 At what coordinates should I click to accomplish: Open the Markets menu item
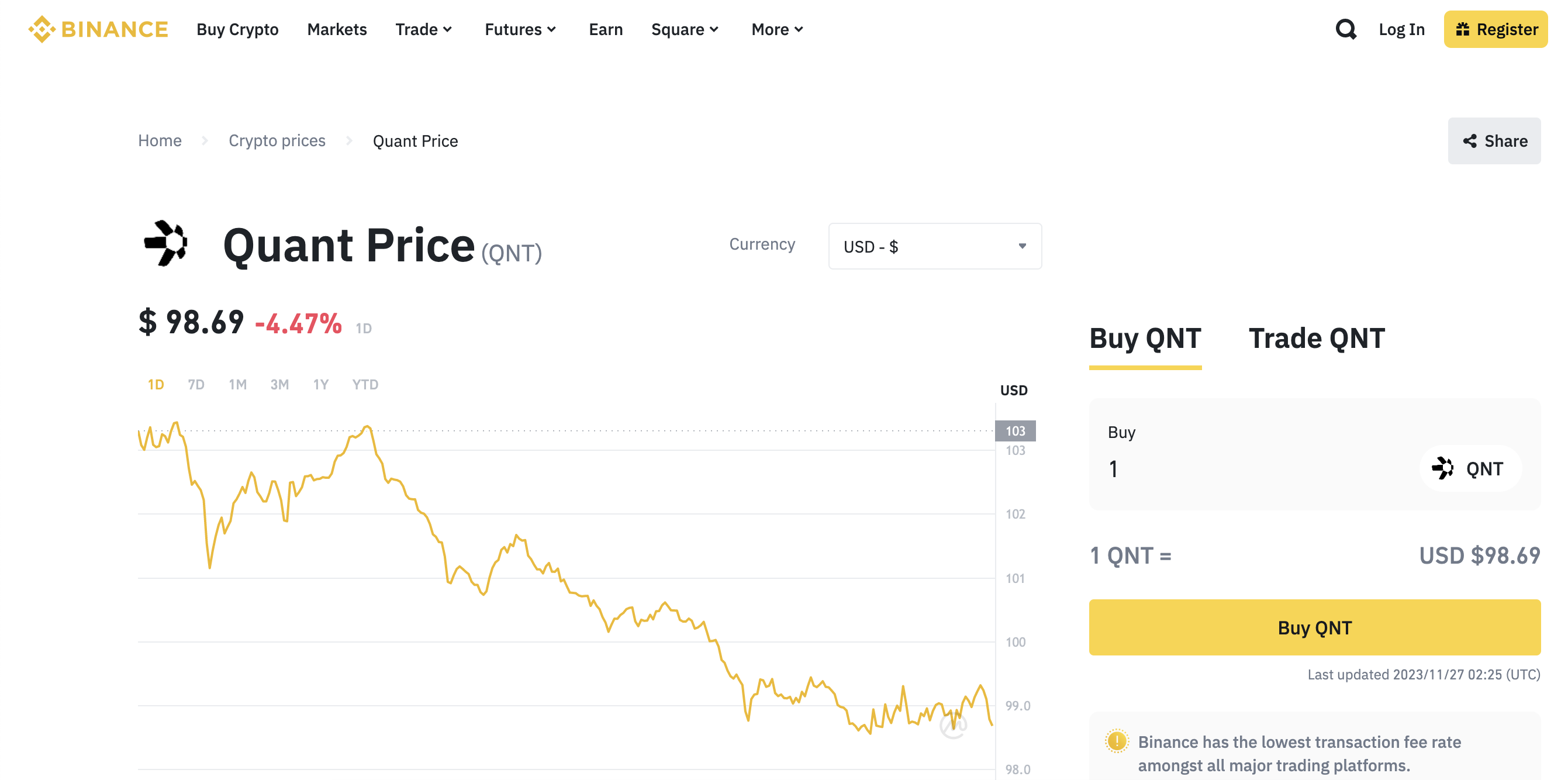337,29
